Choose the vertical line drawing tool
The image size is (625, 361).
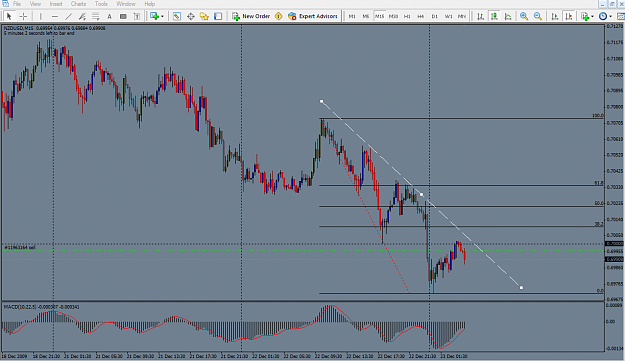(x=40, y=16)
